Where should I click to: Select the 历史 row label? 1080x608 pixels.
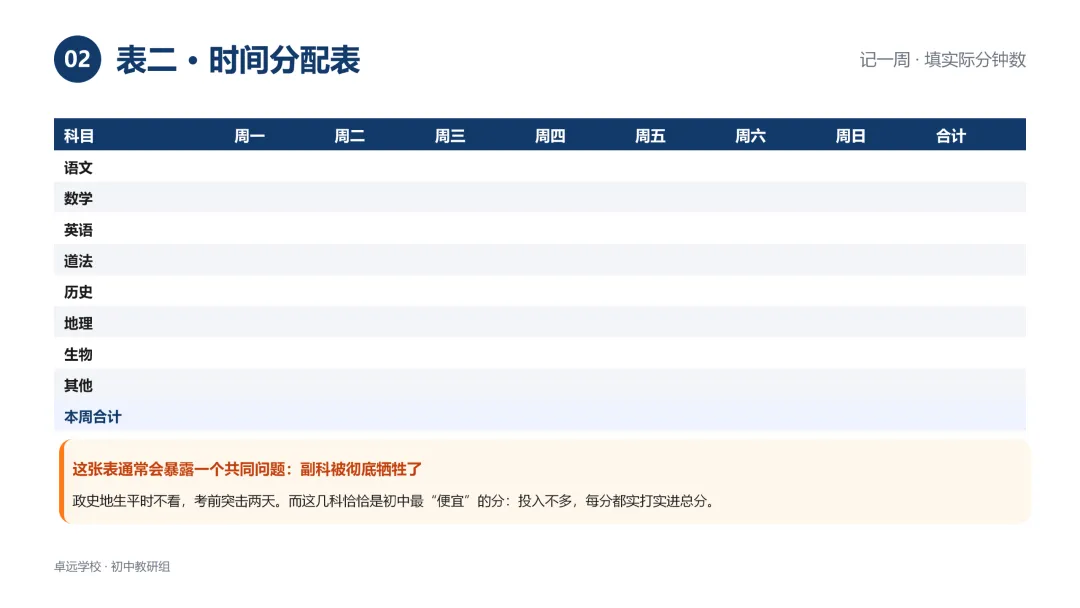point(78,292)
